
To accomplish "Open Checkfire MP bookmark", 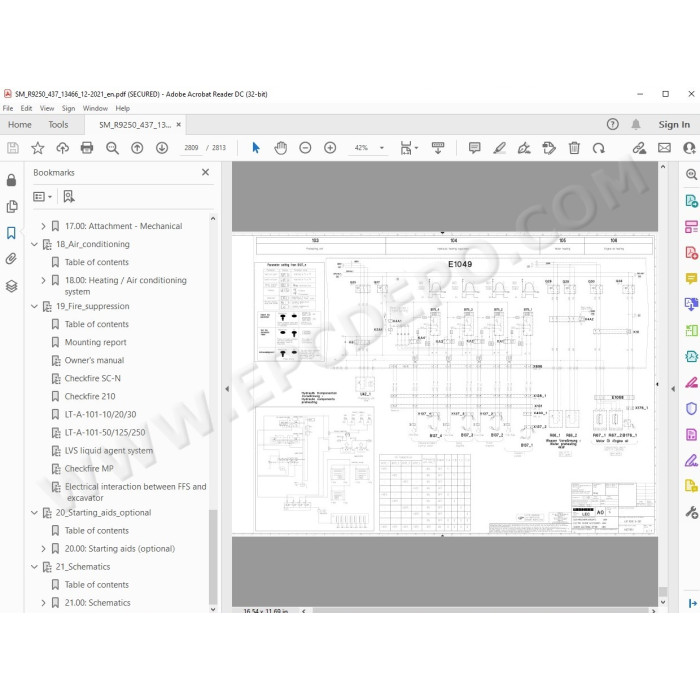I will pyautogui.click(x=89, y=469).
